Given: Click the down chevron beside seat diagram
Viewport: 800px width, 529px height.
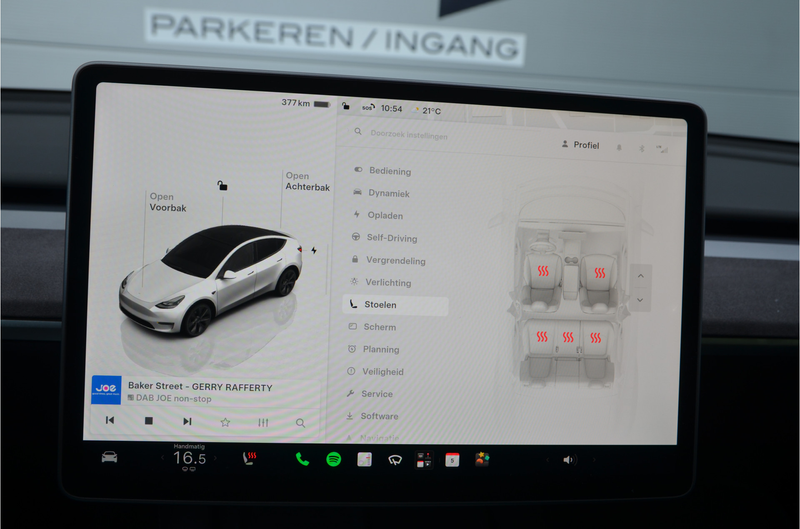Looking at the screenshot, I should pyautogui.click(x=640, y=300).
